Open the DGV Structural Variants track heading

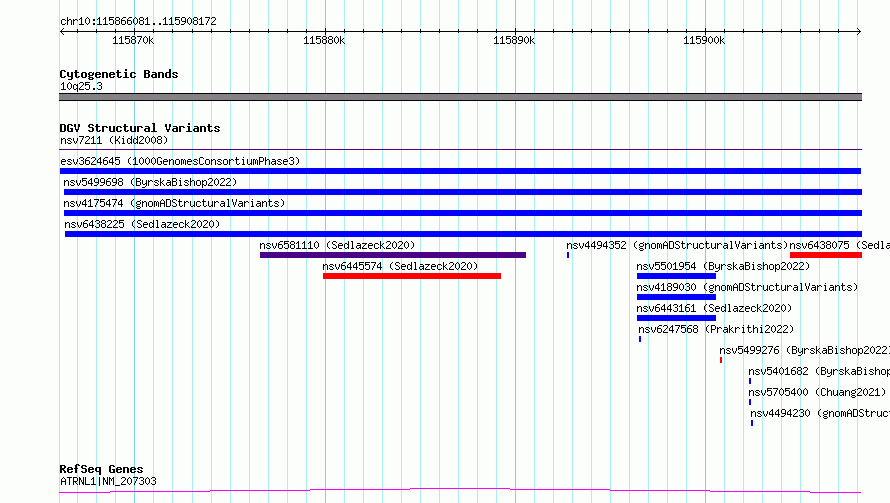(140, 128)
